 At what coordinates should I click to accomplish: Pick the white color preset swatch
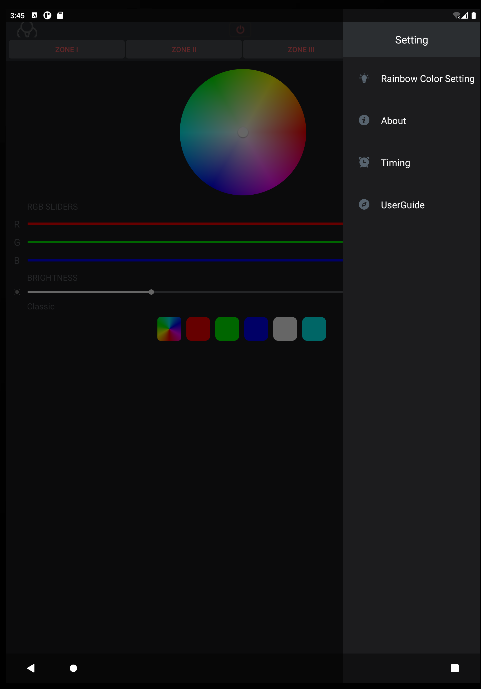(285, 329)
